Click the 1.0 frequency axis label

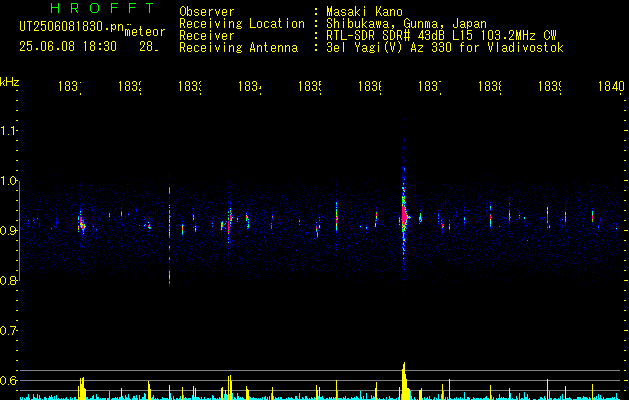9,181
